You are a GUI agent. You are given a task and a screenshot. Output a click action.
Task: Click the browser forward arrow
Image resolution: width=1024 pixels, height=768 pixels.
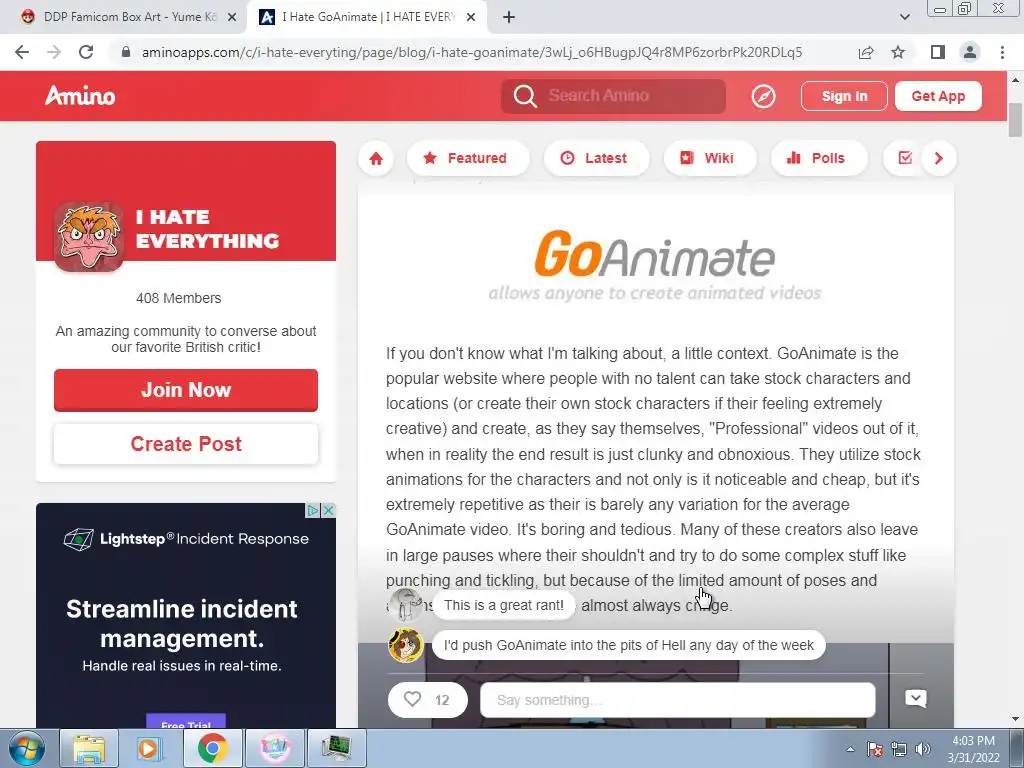click(54, 52)
